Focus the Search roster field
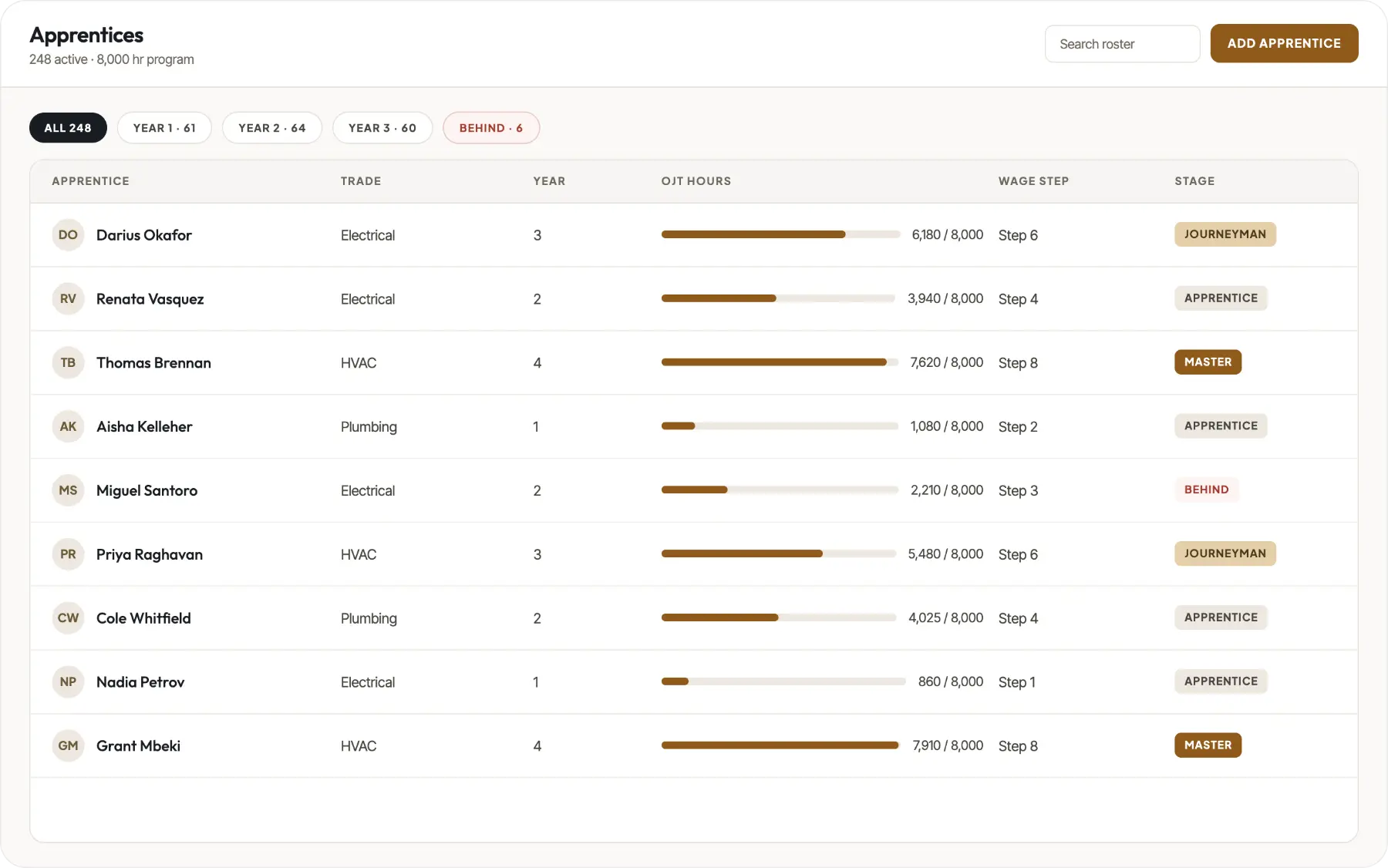The height and width of the screenshot is (868, 1388). (1122, 44)
